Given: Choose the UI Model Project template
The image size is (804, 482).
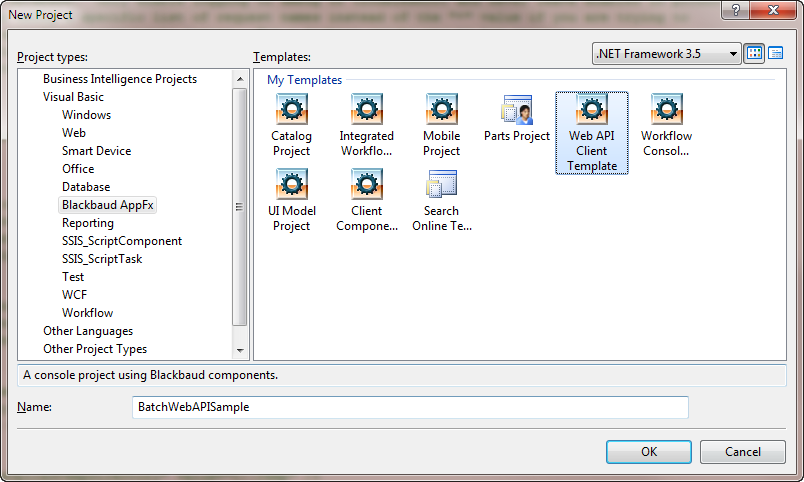Looking at the screenshot, I should tap(291, 185).
